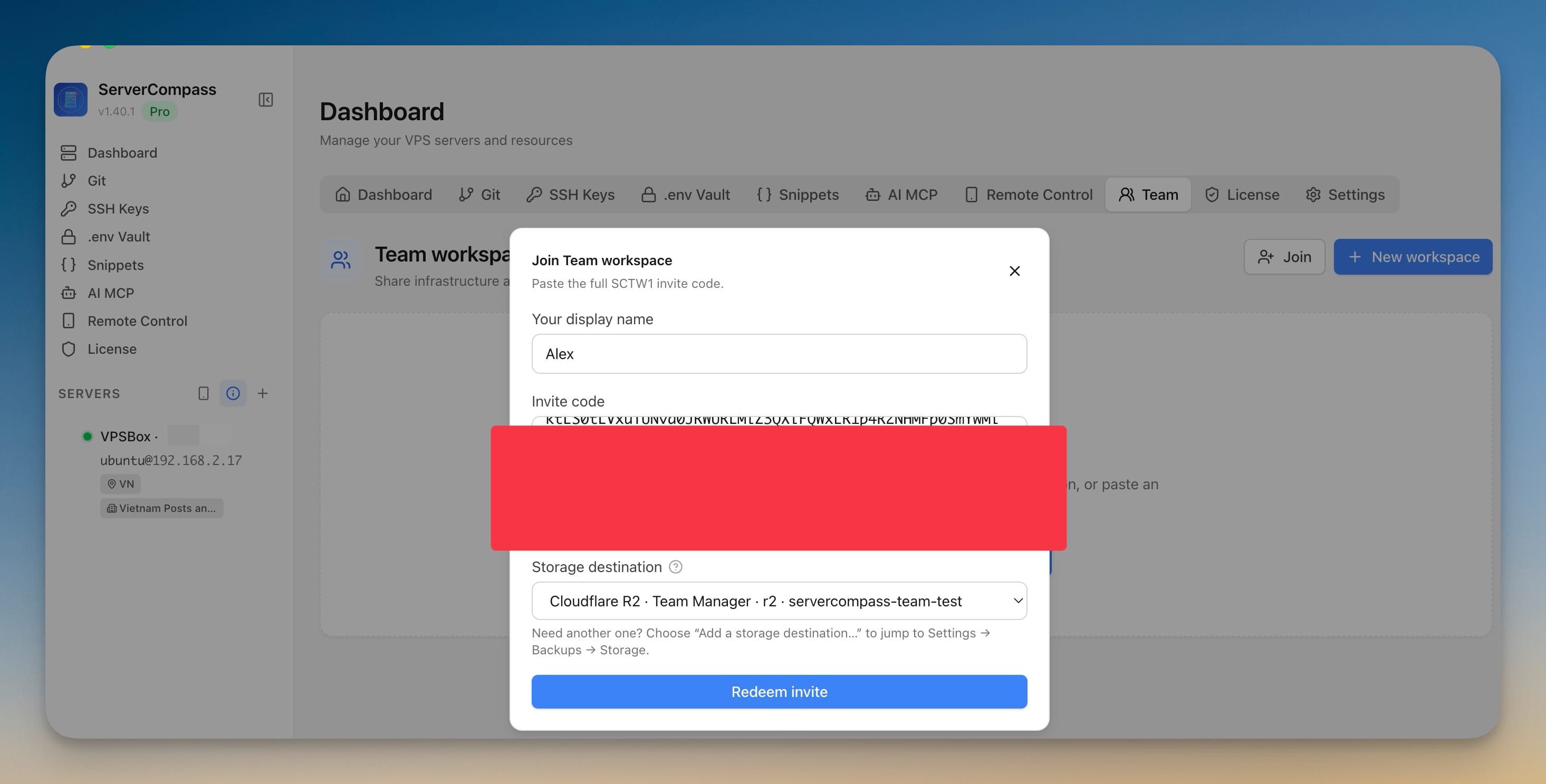Click the Pro badge under ServerCompass
Viewport: 1546px width, 784px height.
click(x=160, y=112)
